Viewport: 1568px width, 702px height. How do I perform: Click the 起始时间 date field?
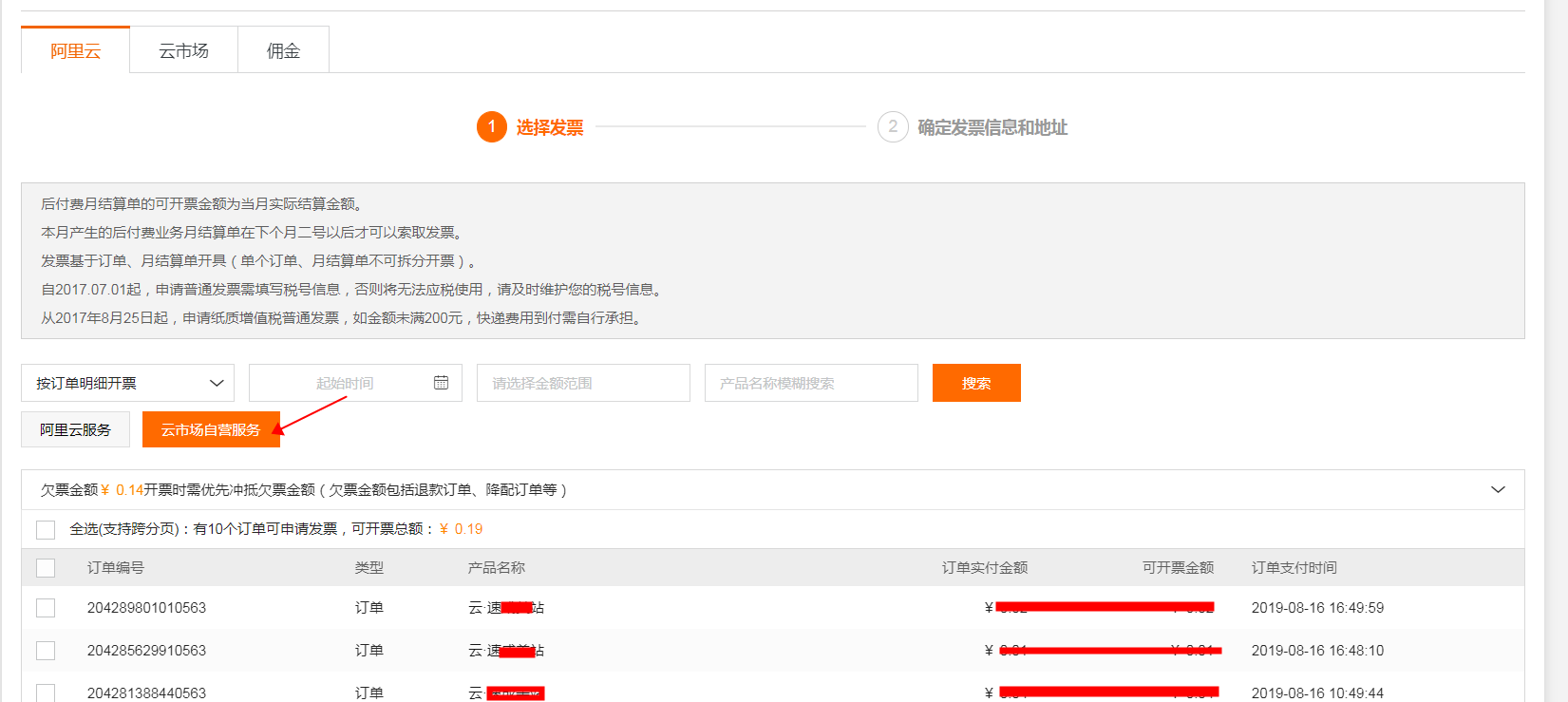click(x=355, y=383)
